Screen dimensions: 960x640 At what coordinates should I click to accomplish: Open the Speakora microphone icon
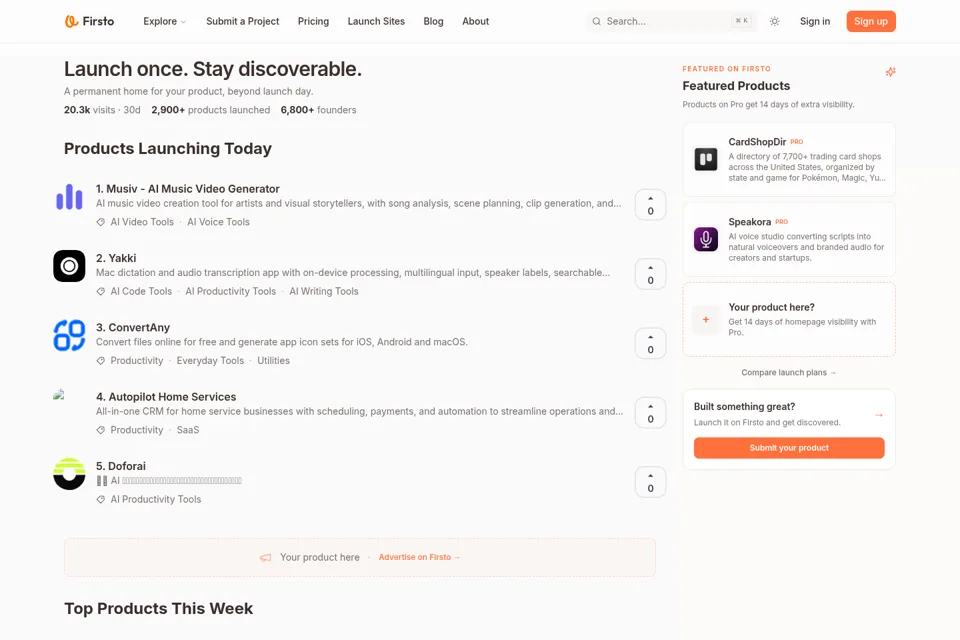tap(706, 239)
